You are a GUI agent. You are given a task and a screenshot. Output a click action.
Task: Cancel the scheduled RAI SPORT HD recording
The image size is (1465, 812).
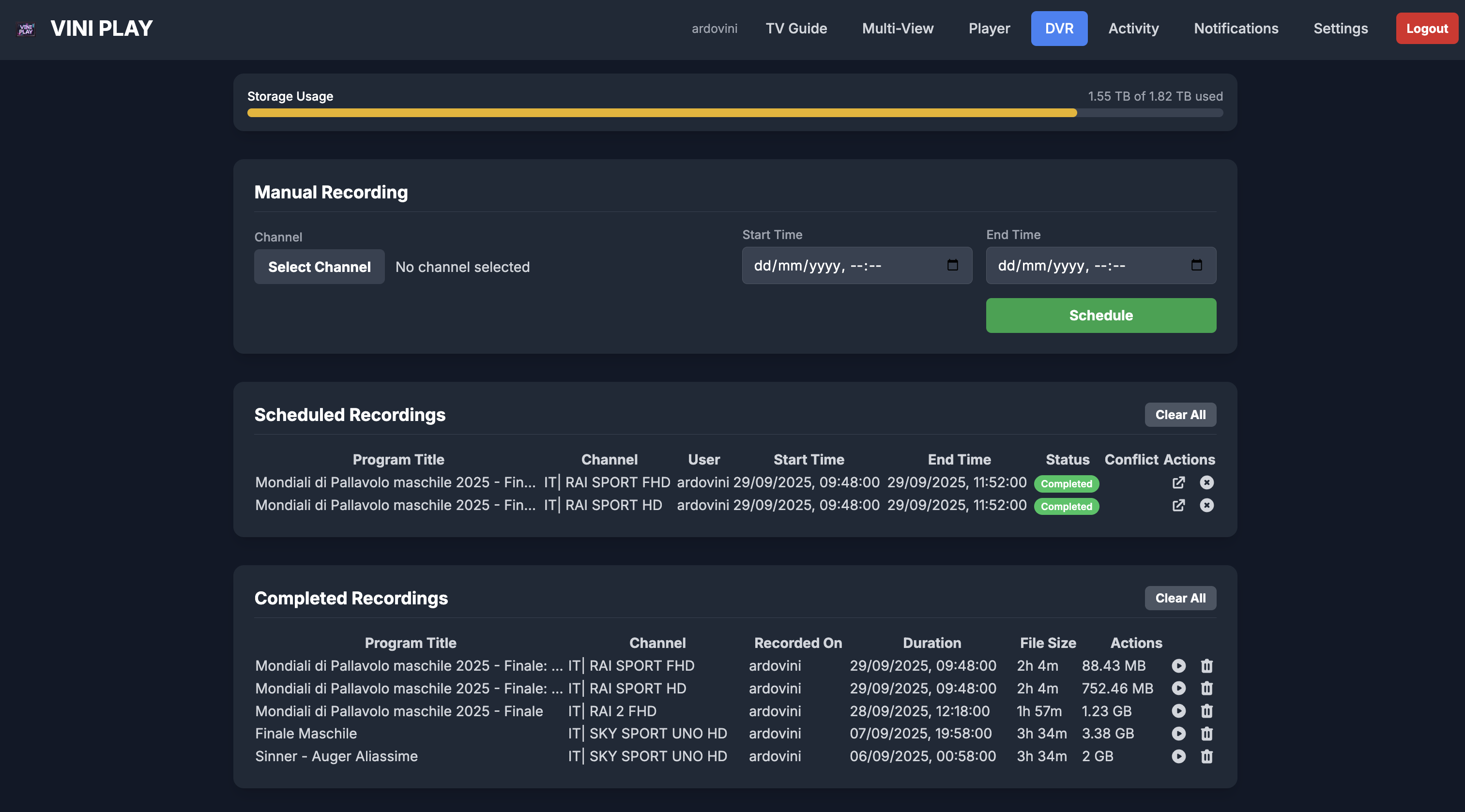[1206, 505]
